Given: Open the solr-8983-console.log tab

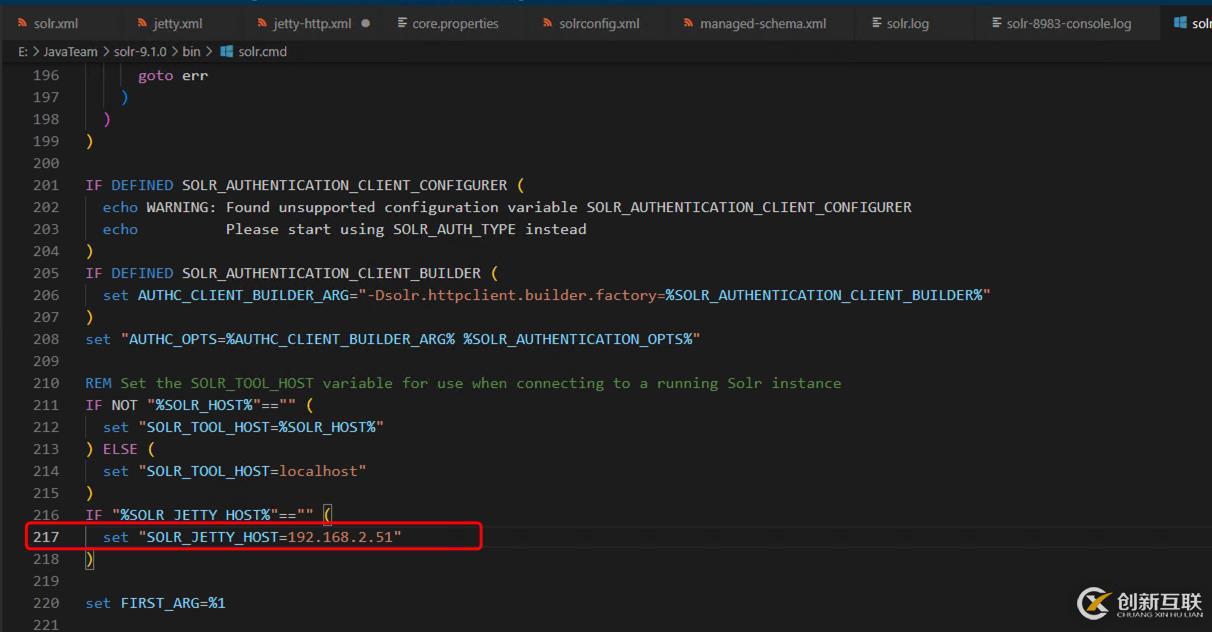Looking at the screenshot, I should click(1068, 23).
